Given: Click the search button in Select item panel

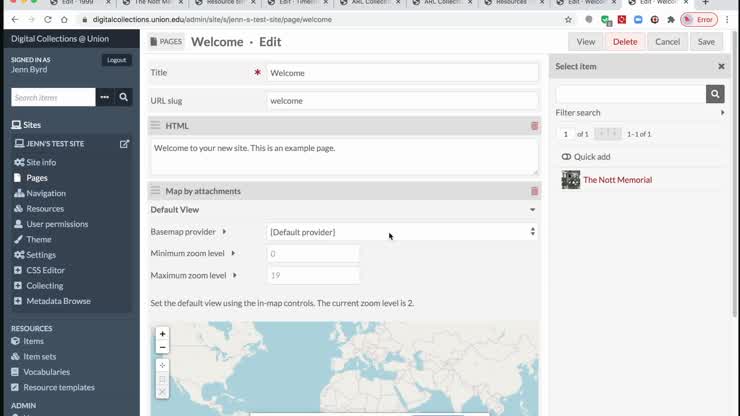Looking at the screenshot, I should pos(714,94).
